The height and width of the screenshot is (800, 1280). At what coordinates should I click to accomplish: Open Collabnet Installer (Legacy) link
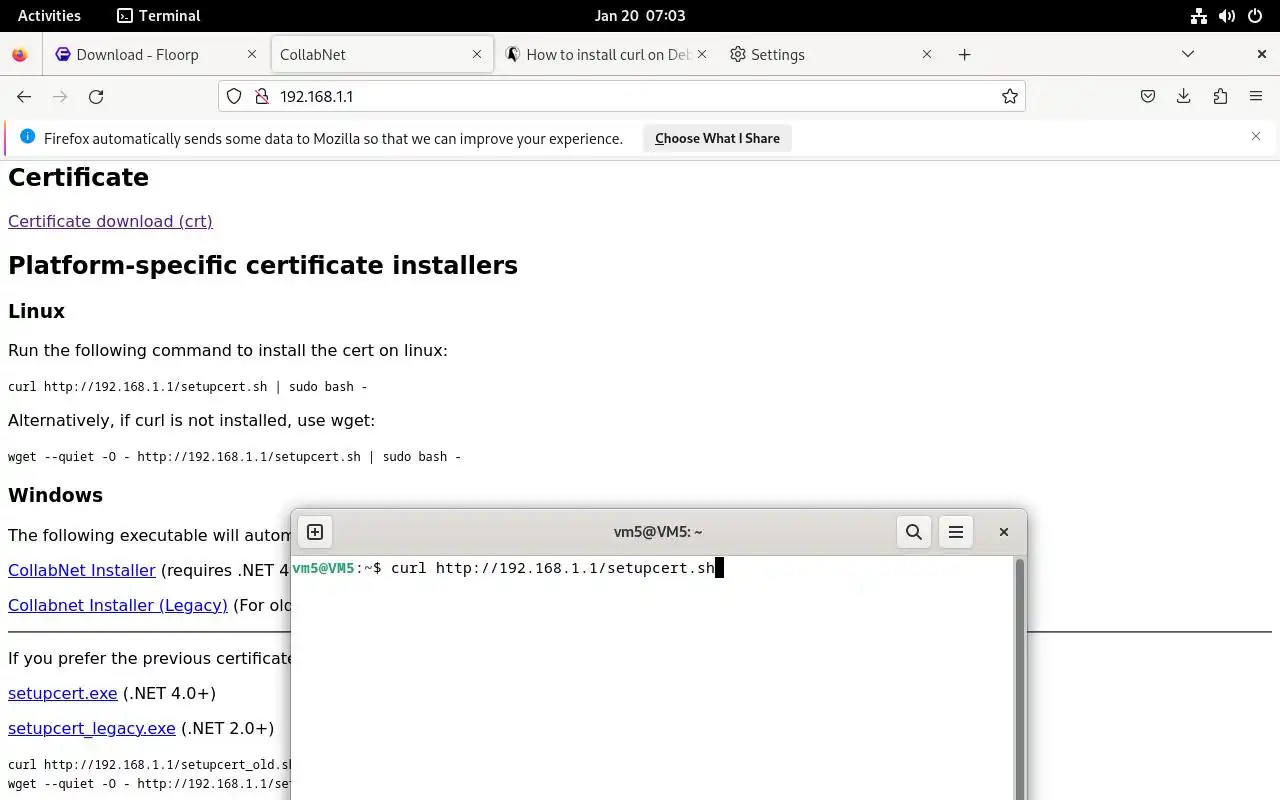(118, 605)
